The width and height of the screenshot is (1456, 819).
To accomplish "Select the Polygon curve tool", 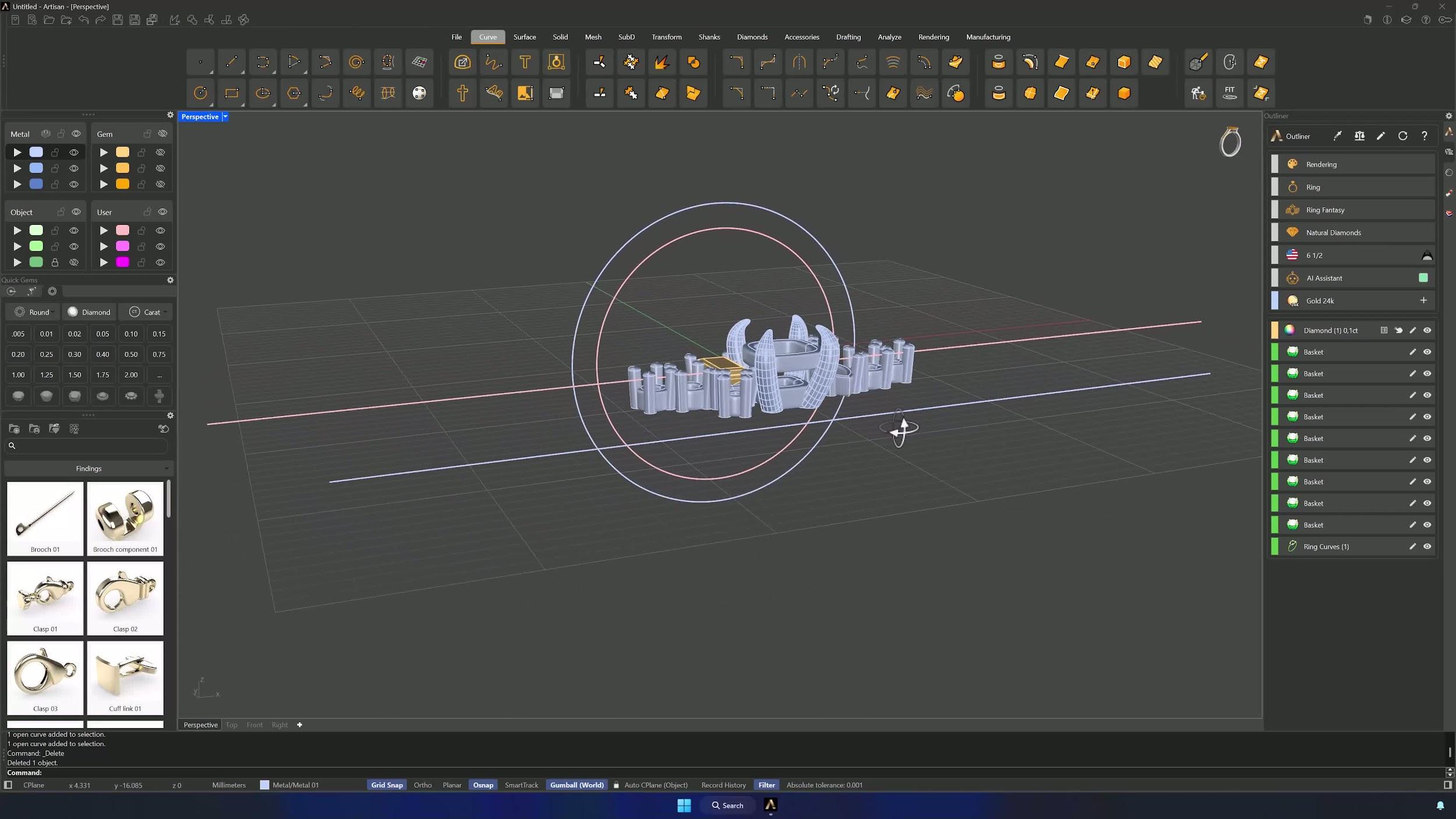I will pyautogui.click(x=294, y=93).
